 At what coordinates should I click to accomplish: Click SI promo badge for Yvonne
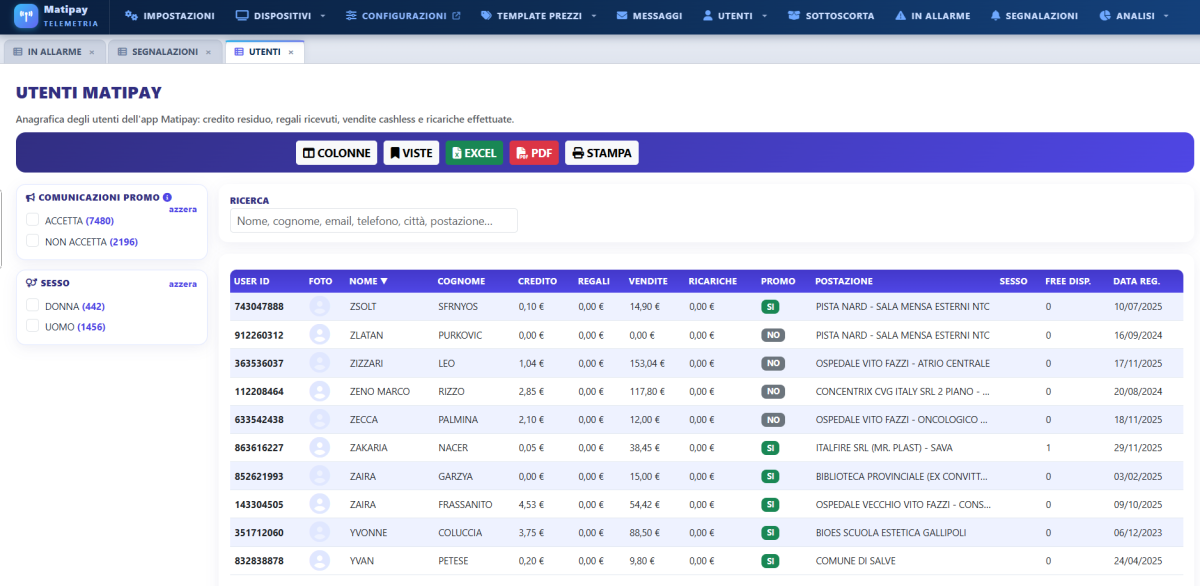point(770,532)
